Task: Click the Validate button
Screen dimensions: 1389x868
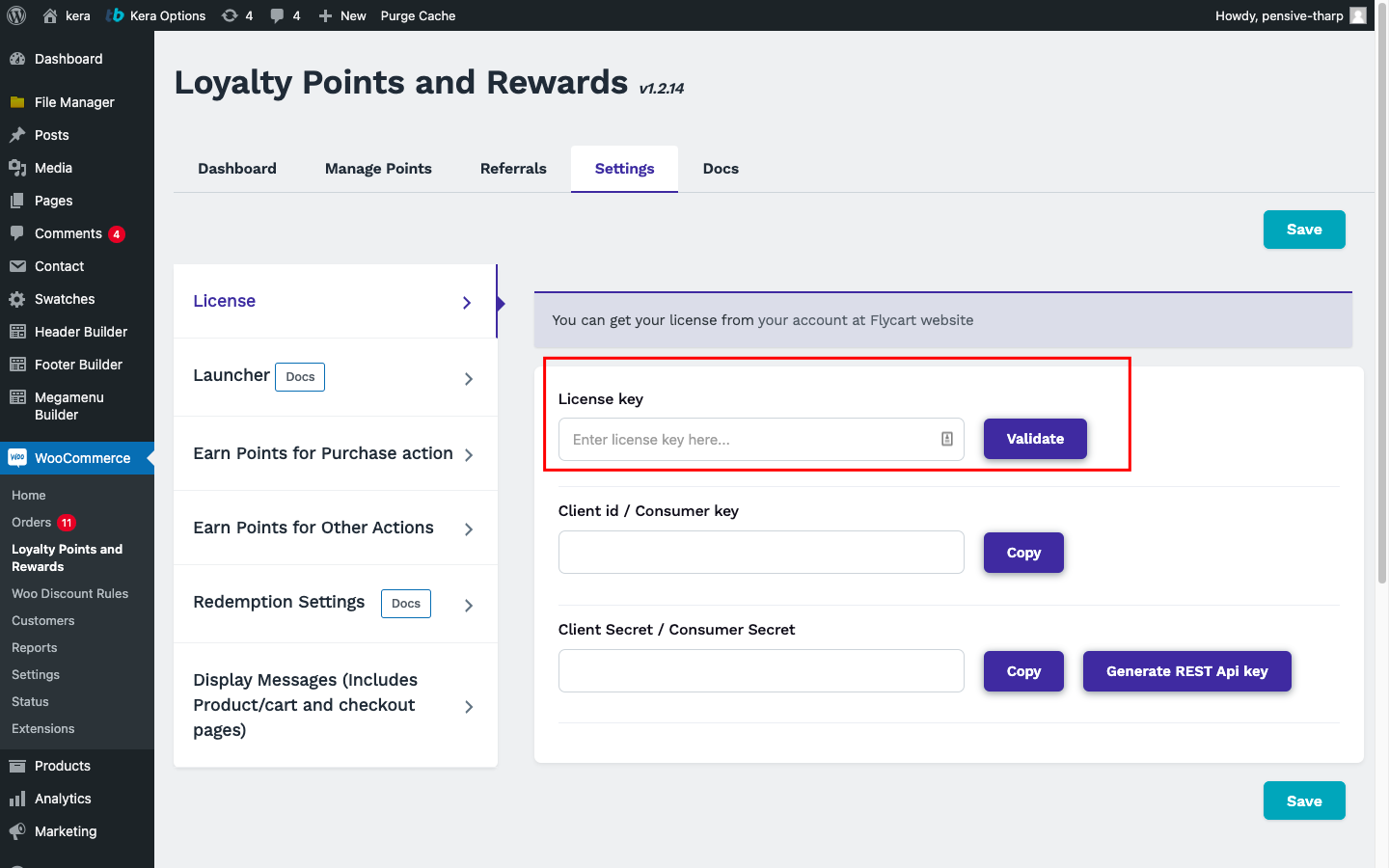Action: coord(1035,439)
